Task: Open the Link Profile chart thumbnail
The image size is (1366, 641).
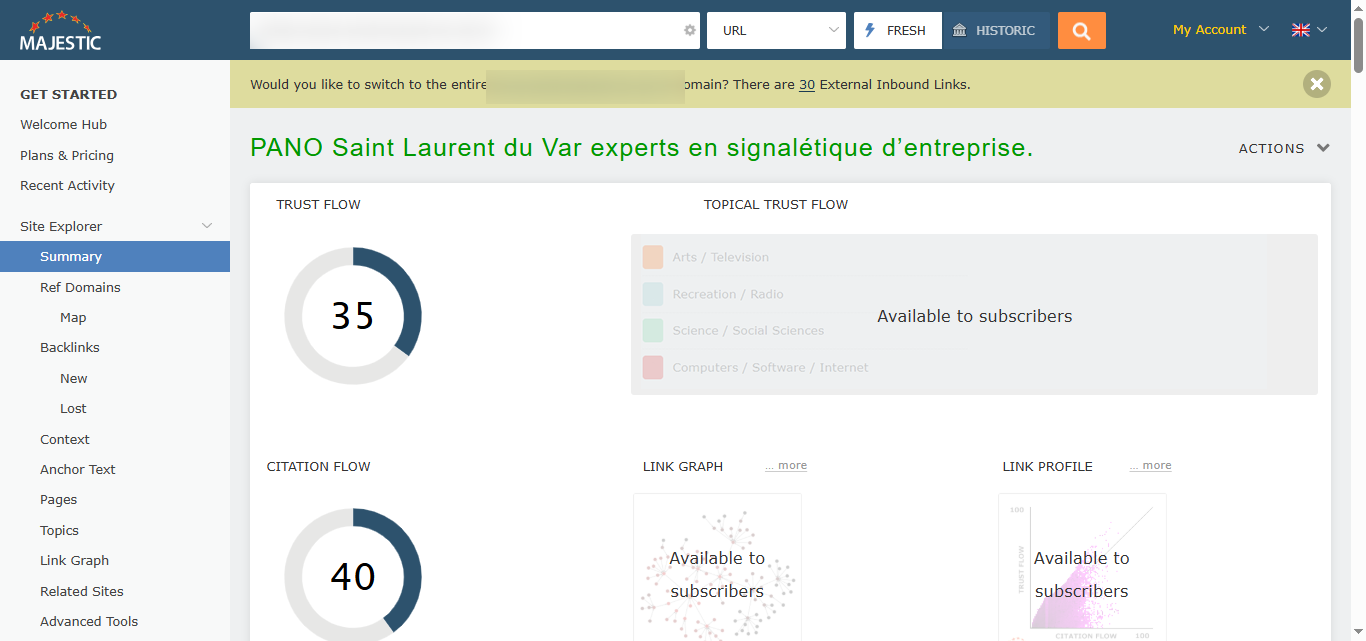Action: (1082, 567)
